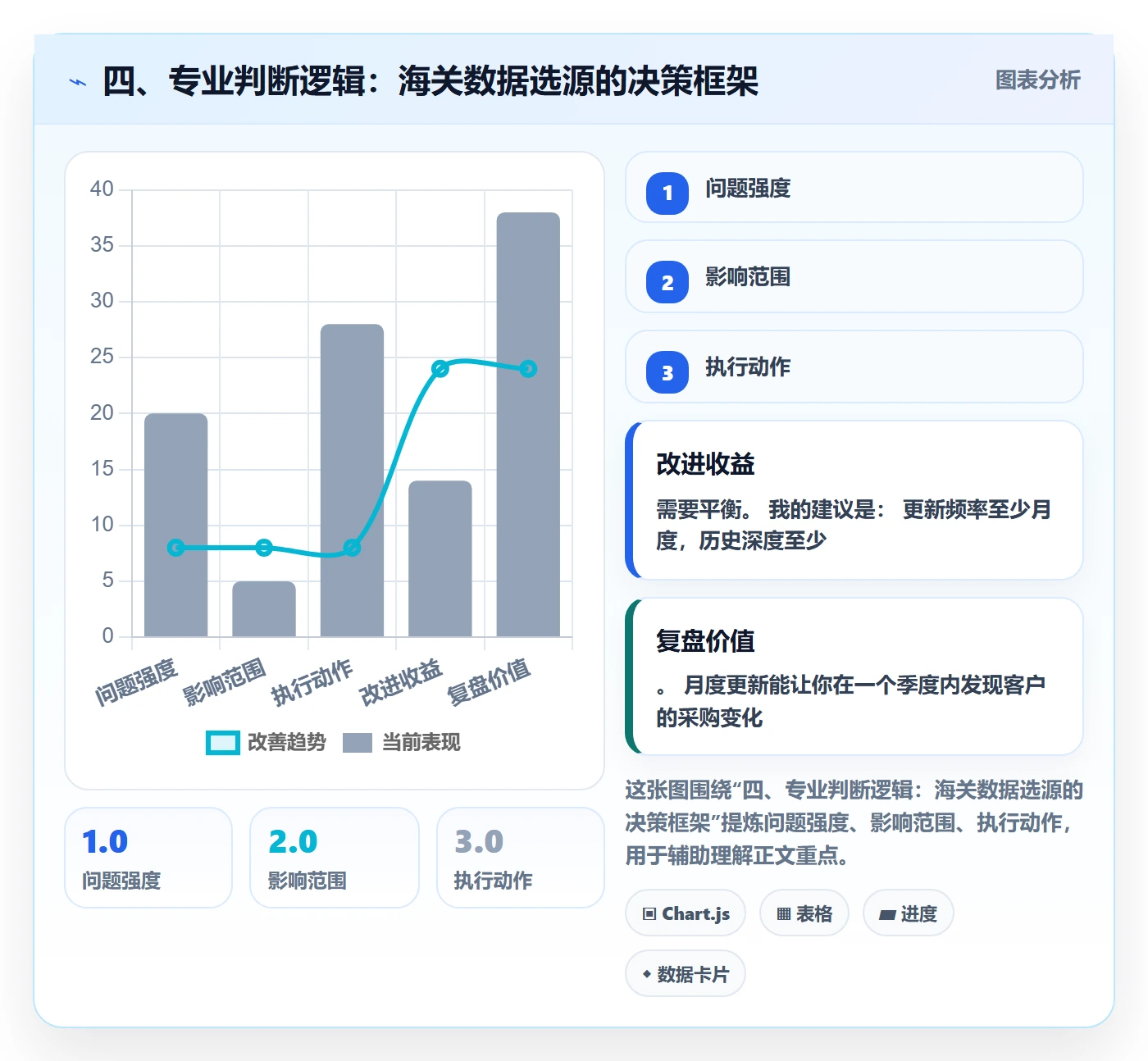
Task: Click the title 四、专业判断逻辑 heading
Action: point(430,81)
